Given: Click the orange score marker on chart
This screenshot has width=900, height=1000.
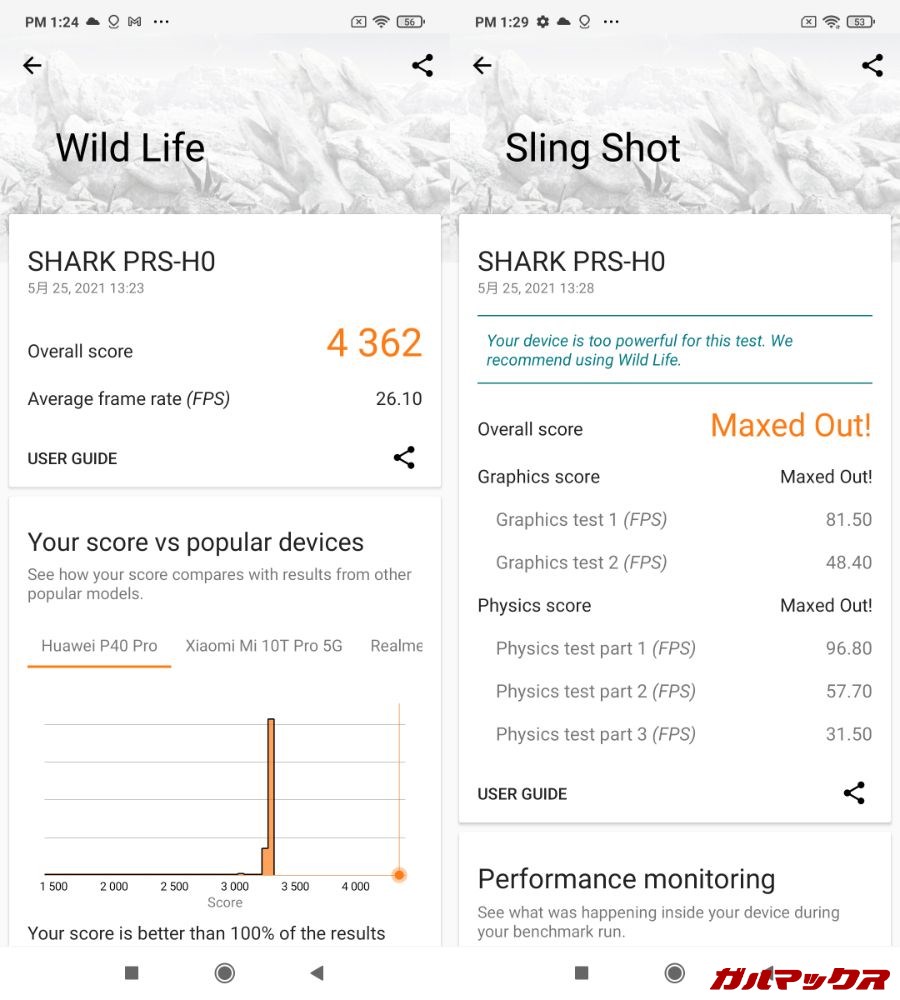Looking at the screenshot, I should [399, 875].
